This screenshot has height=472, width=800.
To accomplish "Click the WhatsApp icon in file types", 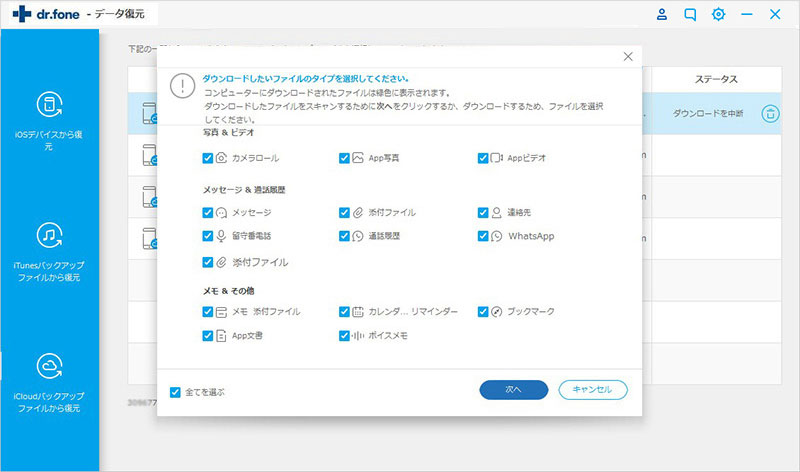I will point(496,237).
